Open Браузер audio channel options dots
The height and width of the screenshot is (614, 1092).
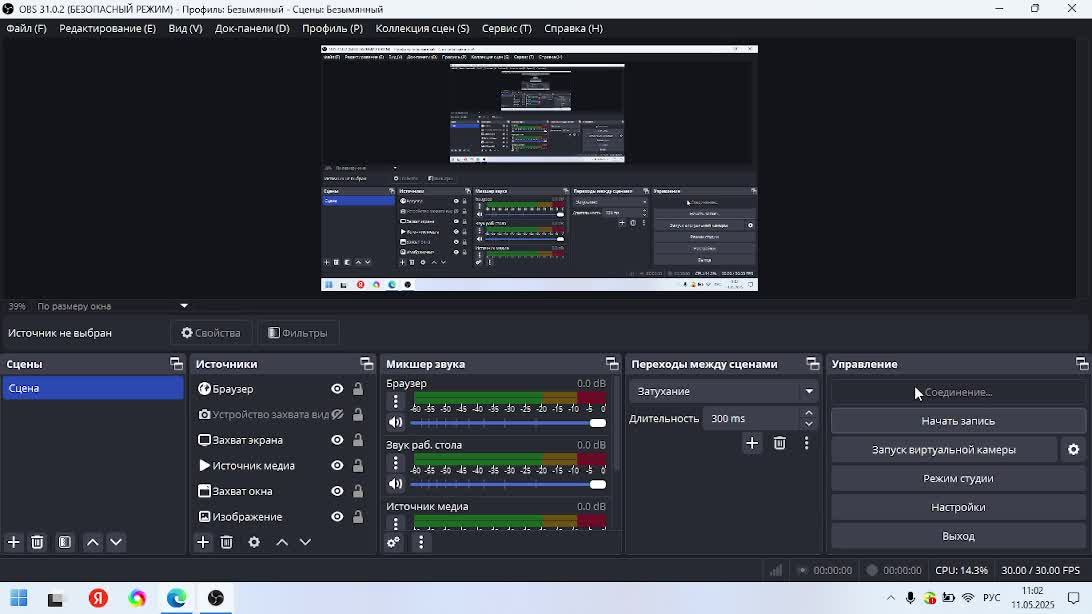click(396, 402)
